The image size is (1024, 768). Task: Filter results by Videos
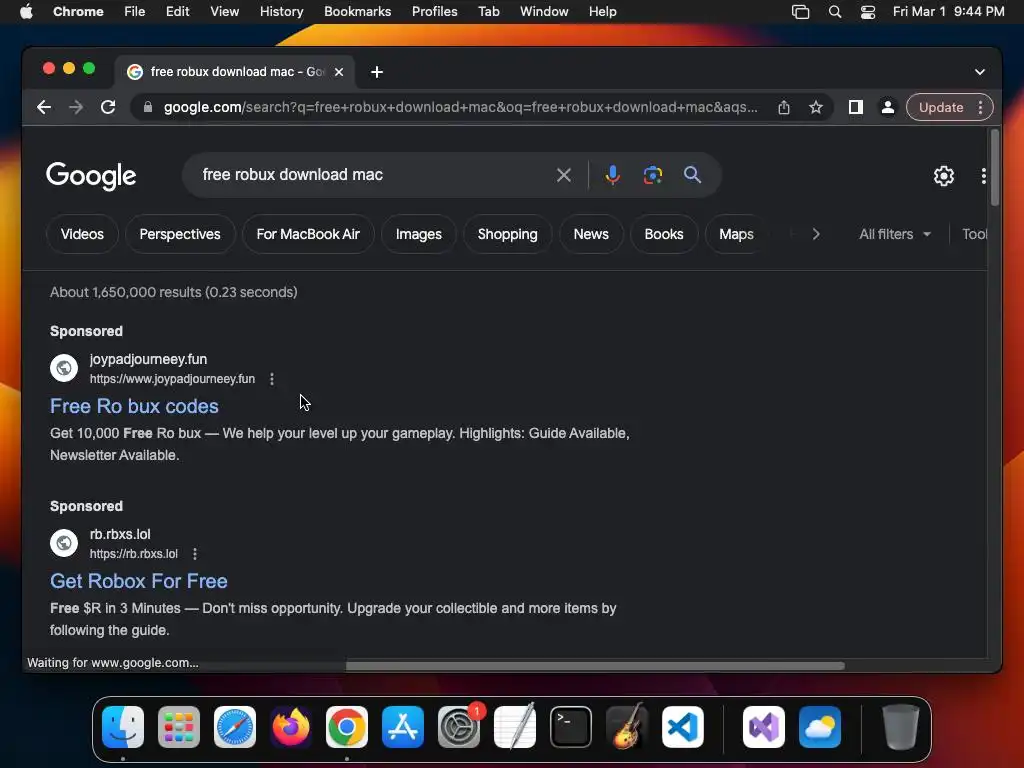(x=82, y=234)
